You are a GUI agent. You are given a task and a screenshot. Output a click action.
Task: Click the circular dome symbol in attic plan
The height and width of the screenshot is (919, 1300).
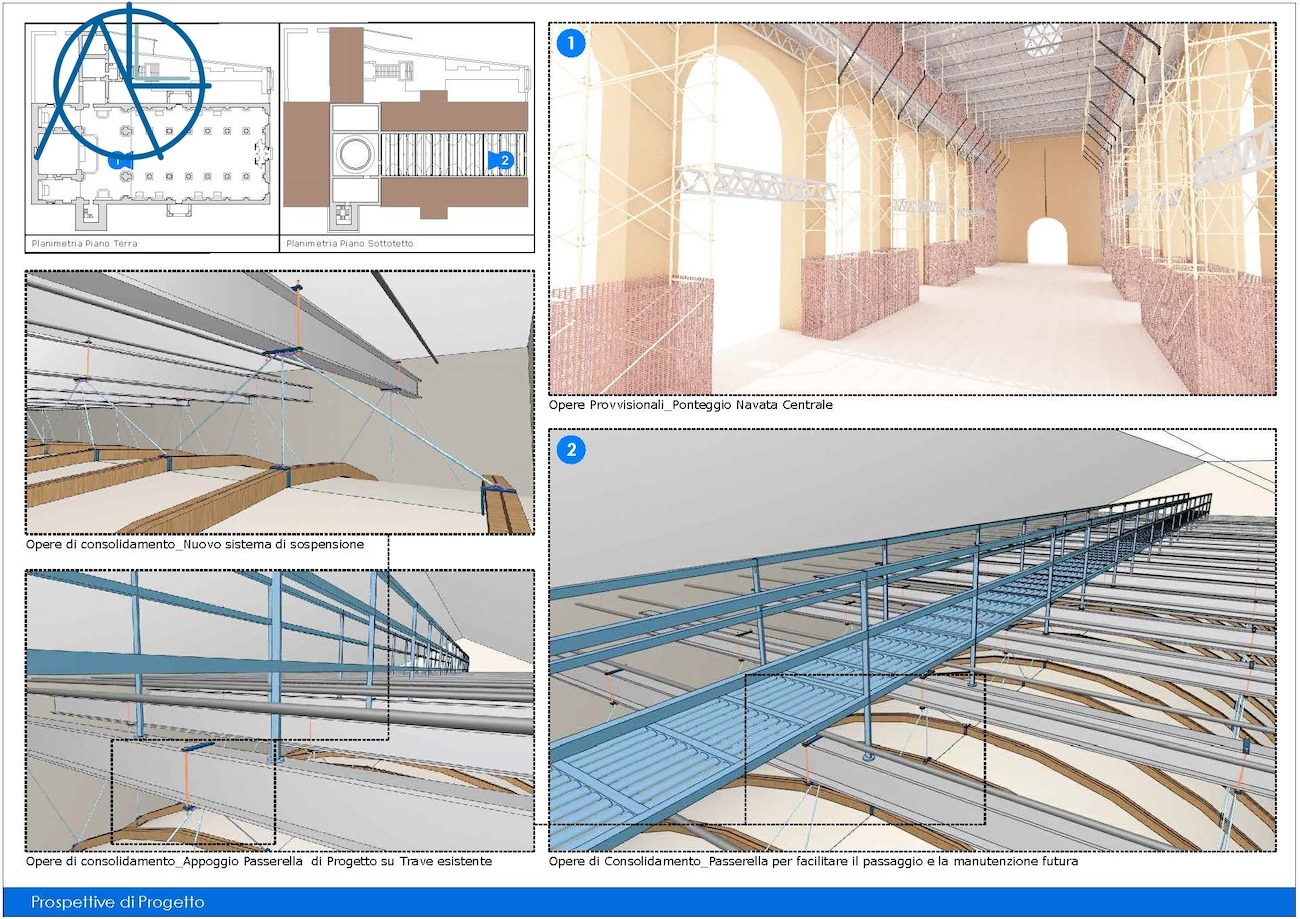[354, 155]
